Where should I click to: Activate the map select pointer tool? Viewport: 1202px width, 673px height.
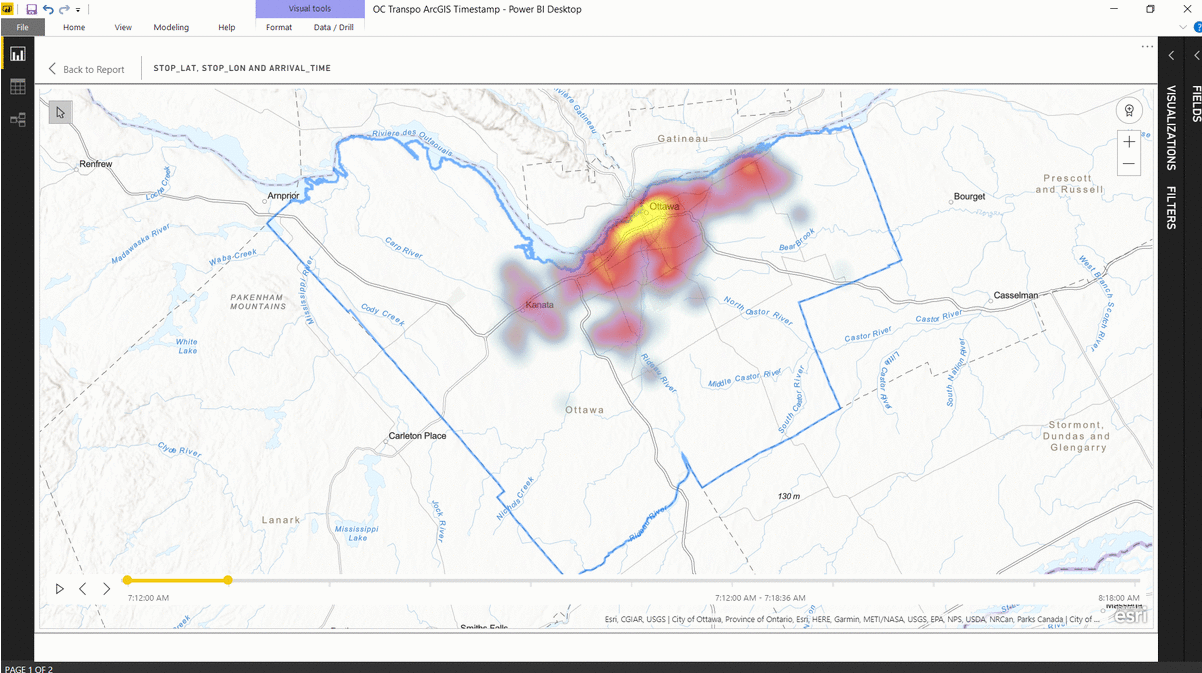pyautogui.click(x=60, y=112)
